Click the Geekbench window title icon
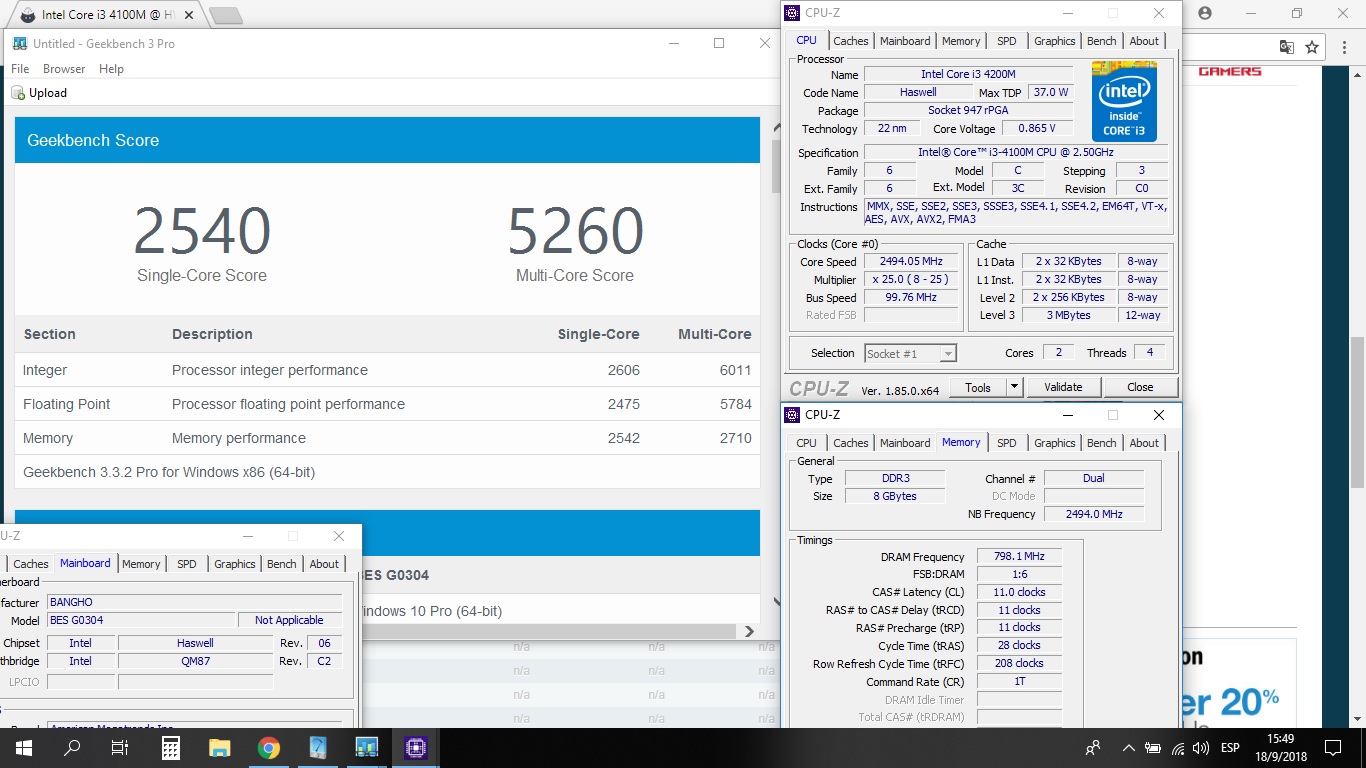1366x768 pixels. pyautogui.click(x=19, y=43)
